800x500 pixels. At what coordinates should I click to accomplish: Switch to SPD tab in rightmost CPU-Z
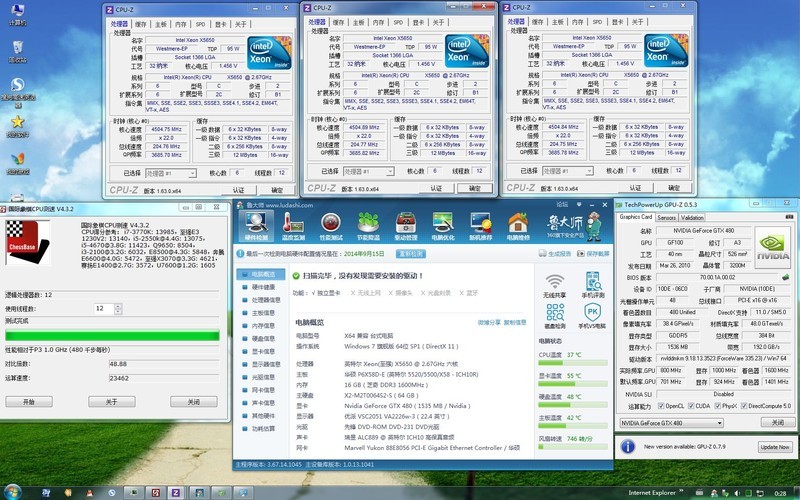(597, 22)
